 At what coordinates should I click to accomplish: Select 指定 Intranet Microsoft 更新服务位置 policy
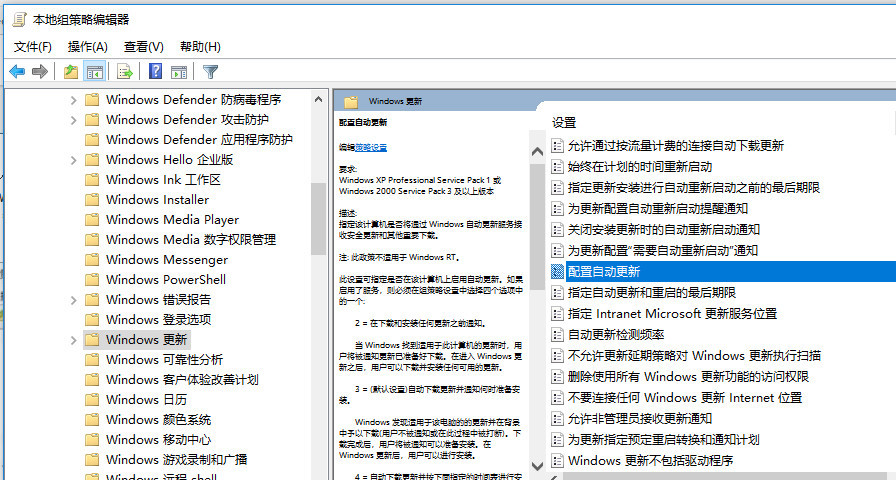click(x=672, y=314)
